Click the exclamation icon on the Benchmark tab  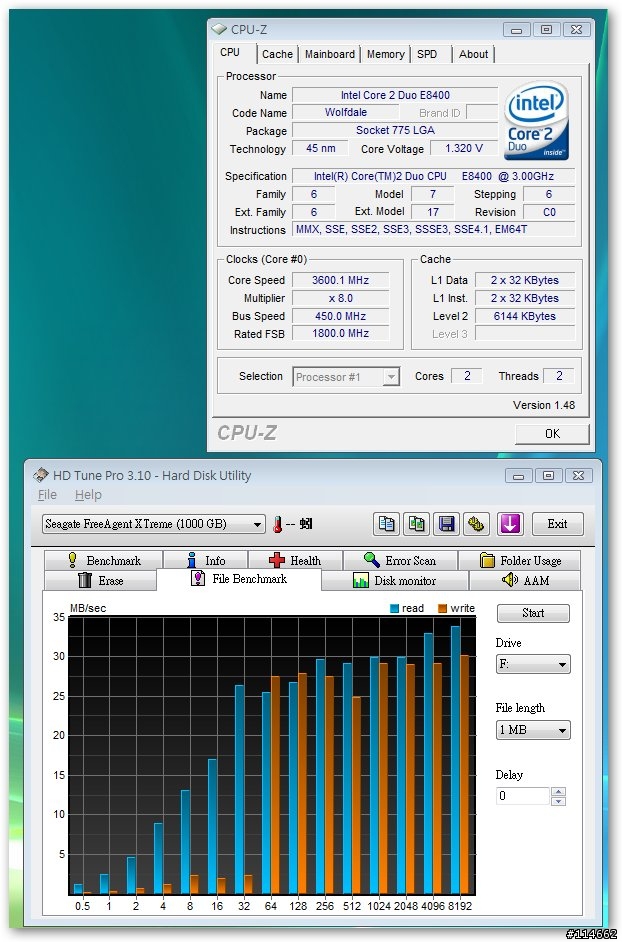click(x=73, y=560)
